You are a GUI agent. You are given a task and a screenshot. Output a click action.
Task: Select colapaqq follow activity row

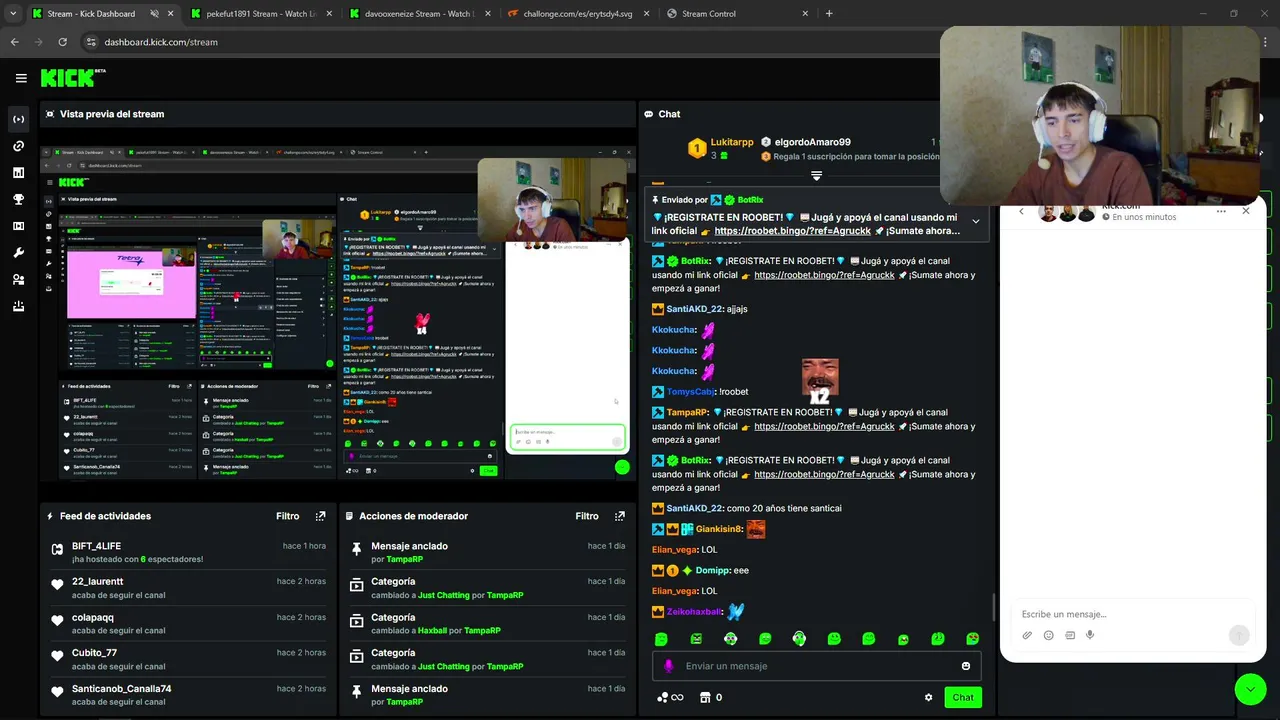(189, 623)
